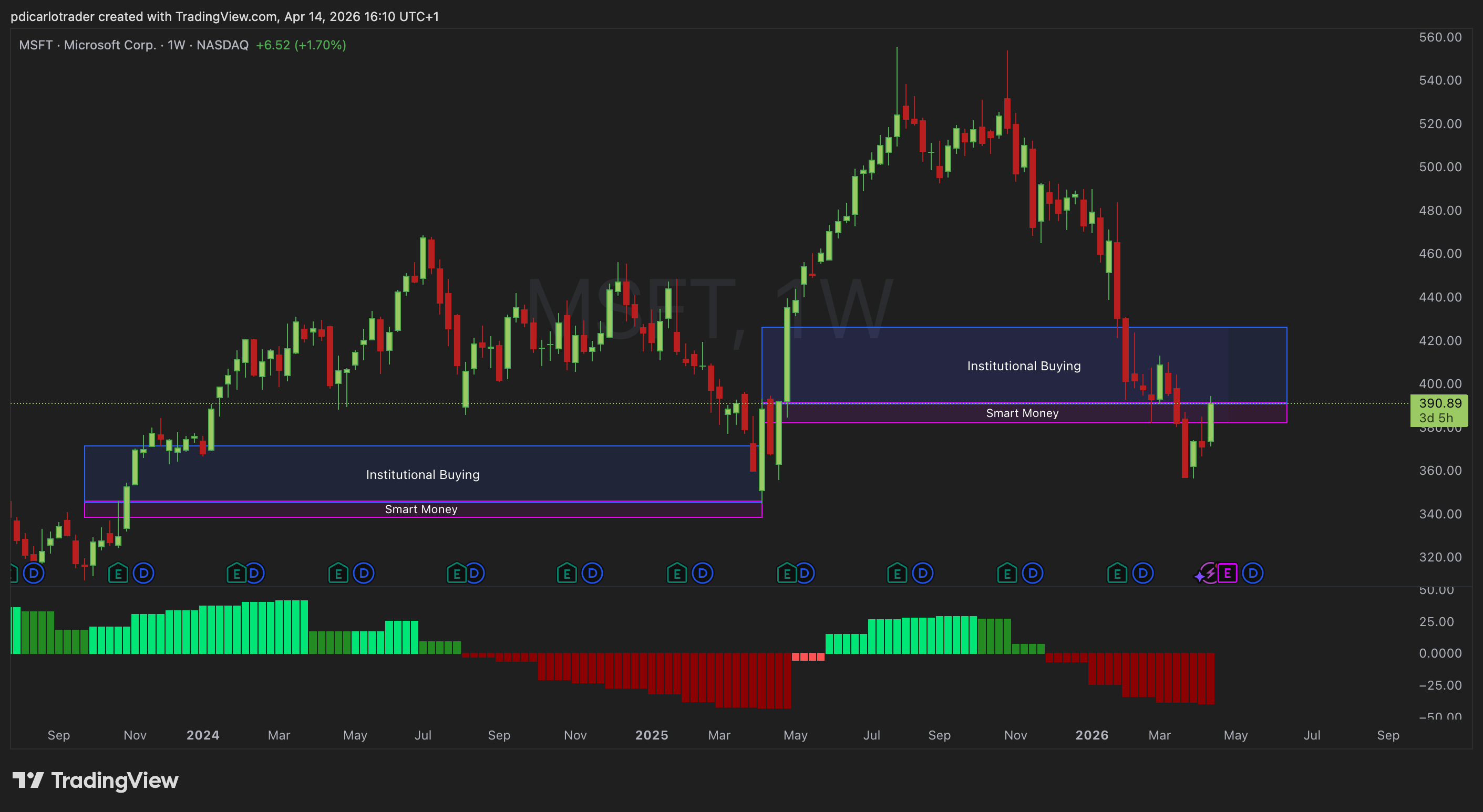Select the lower Institutional Buying zone label
1483x812 pixels.
pyautogui.click(x=423, y=475)
